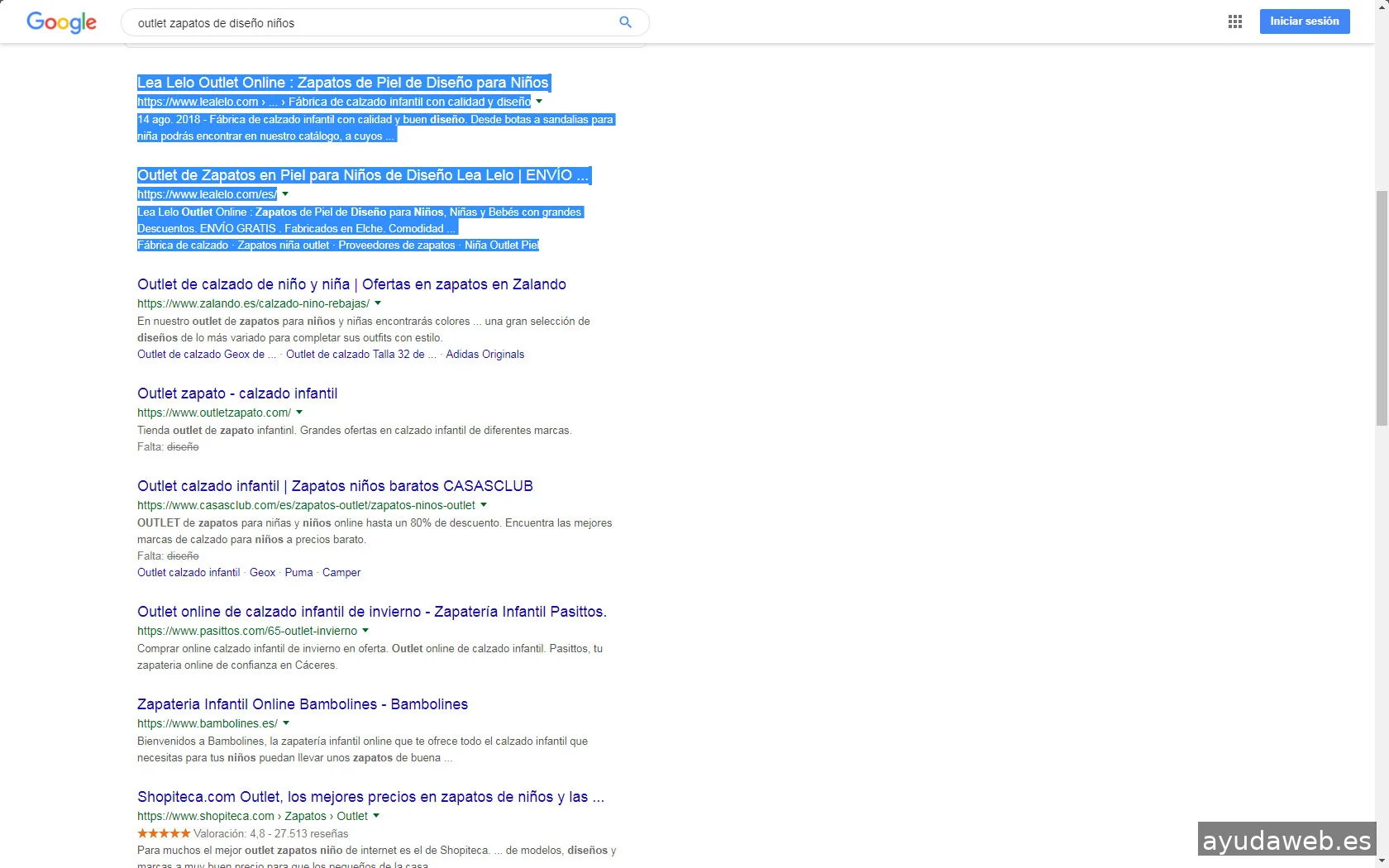The width and height of the screenshot is (1389, 868).
Task: Open Lea Lelo Outlet Online result title
Action: click(342, 83)
